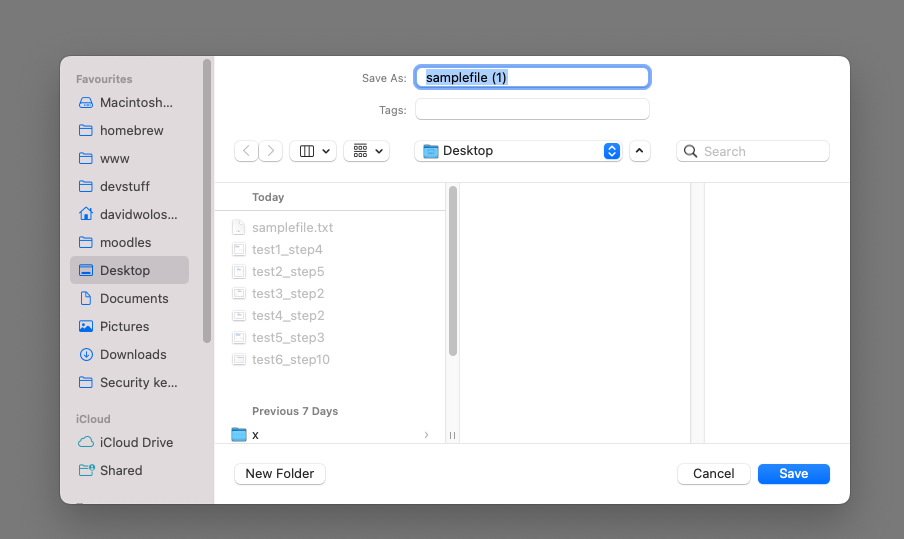904x539 pixels.
Task: Open the grouping options dropdown
Action: (367, 151)
